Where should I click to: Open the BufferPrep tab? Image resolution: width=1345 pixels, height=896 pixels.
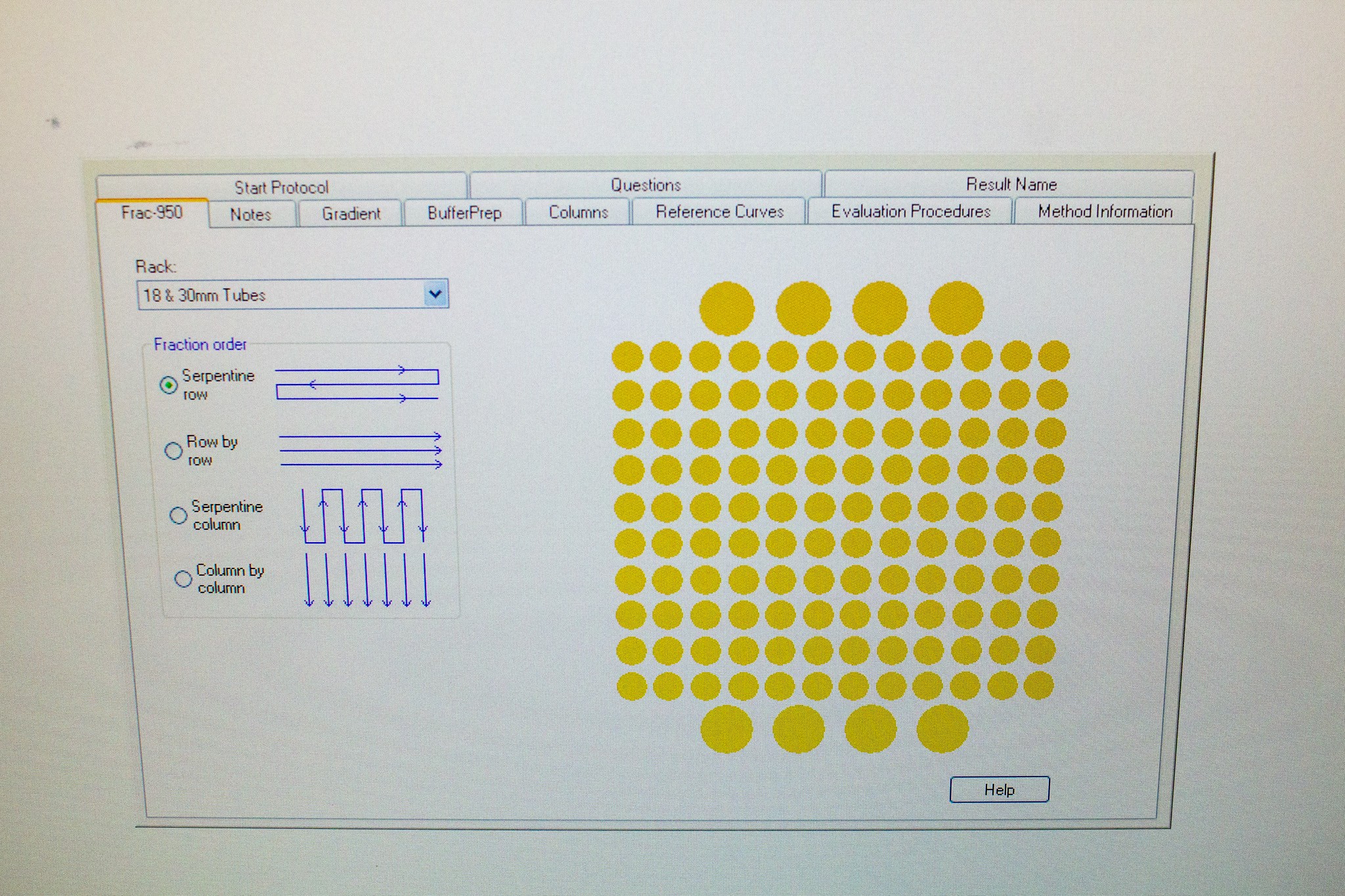tap(464, 213)
